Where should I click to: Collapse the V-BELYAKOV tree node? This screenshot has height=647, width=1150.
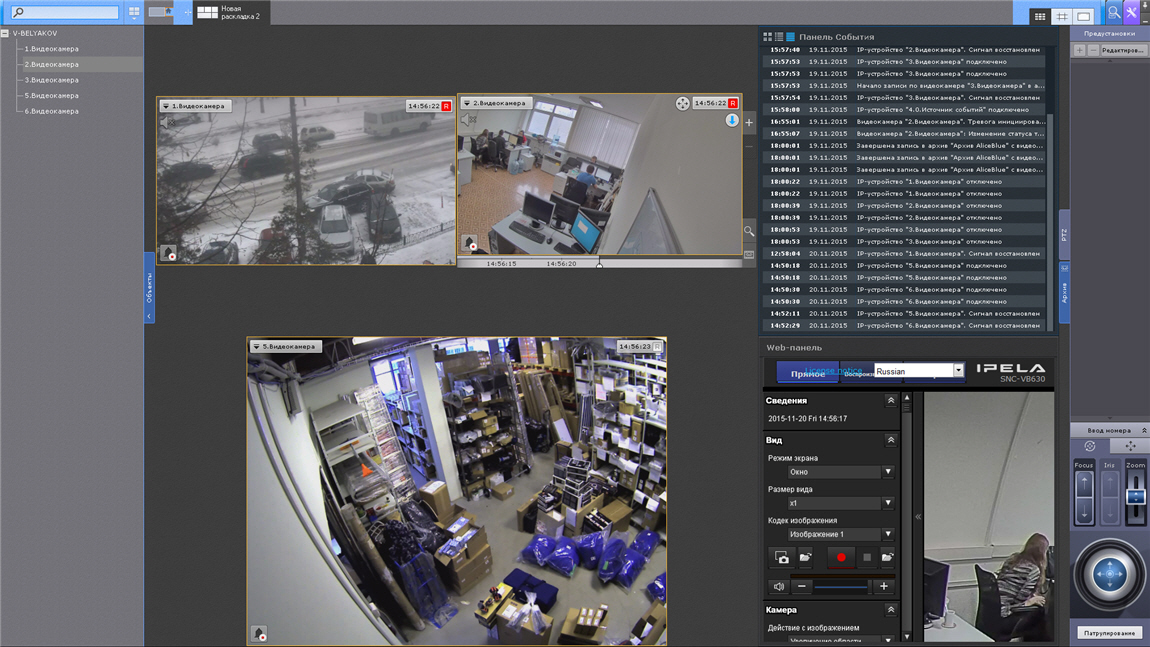pos(5,34)
